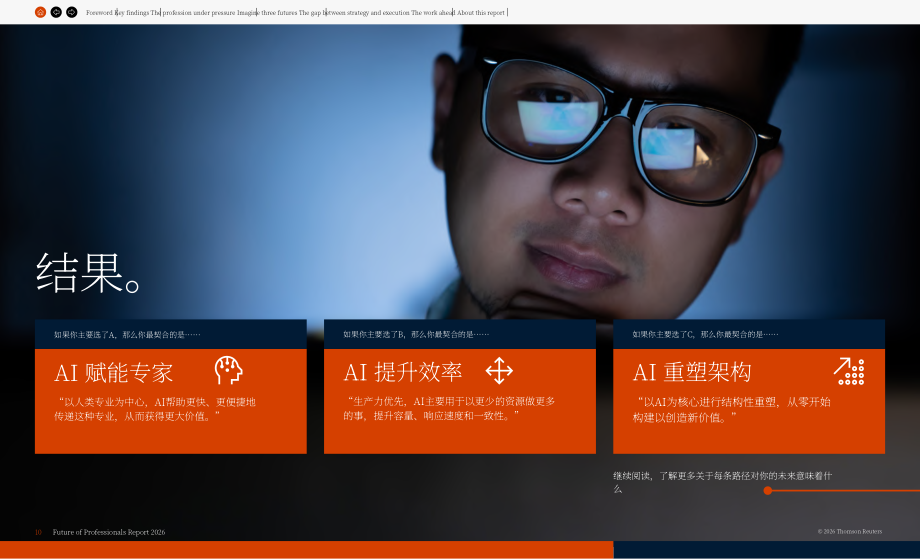This screenshot has width=920, height=559.
Task: Click the © 2026 Thomson Reuters text
Action: [850, 531]
